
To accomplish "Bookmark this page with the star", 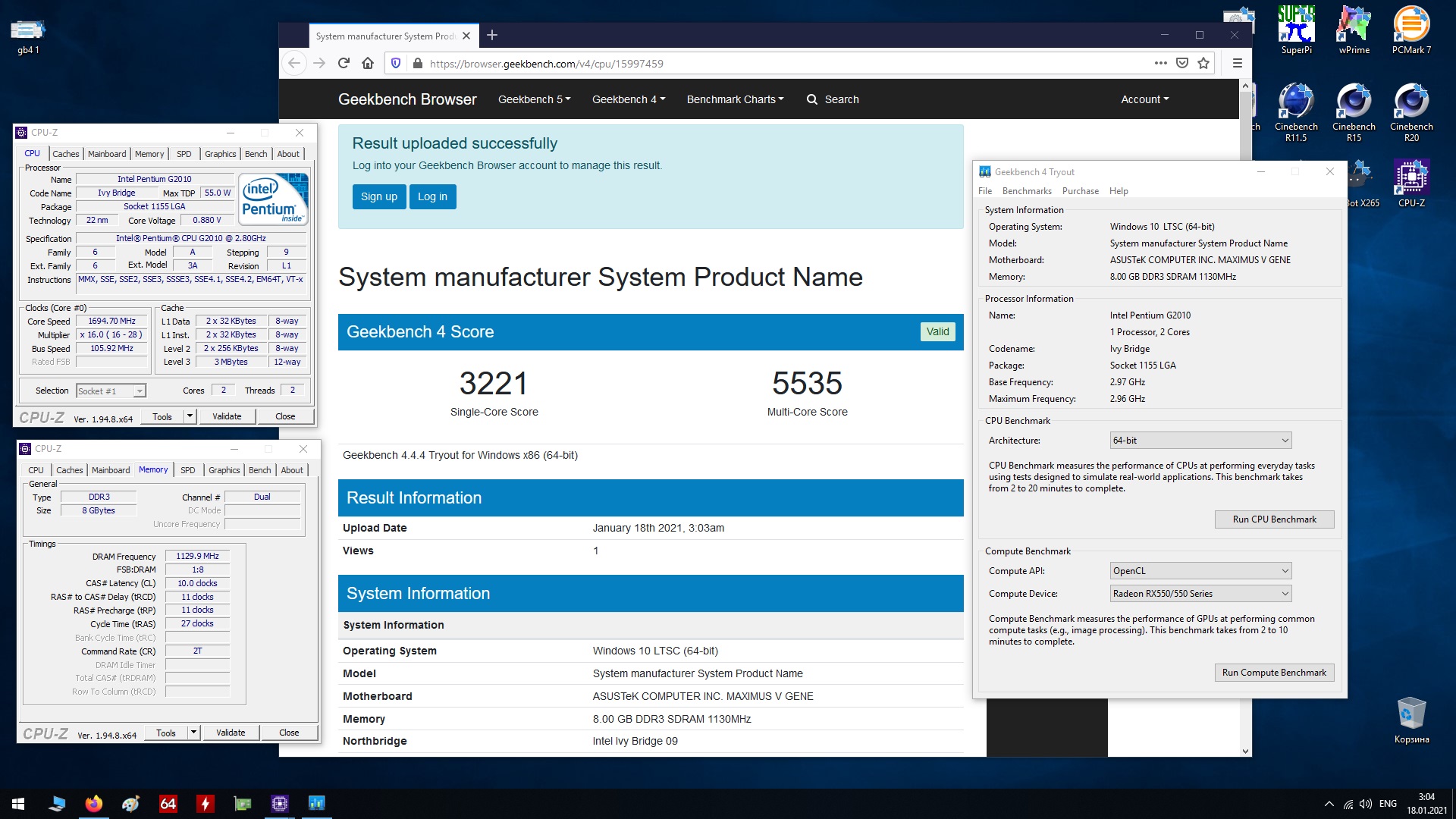I will pos(1203,64).
